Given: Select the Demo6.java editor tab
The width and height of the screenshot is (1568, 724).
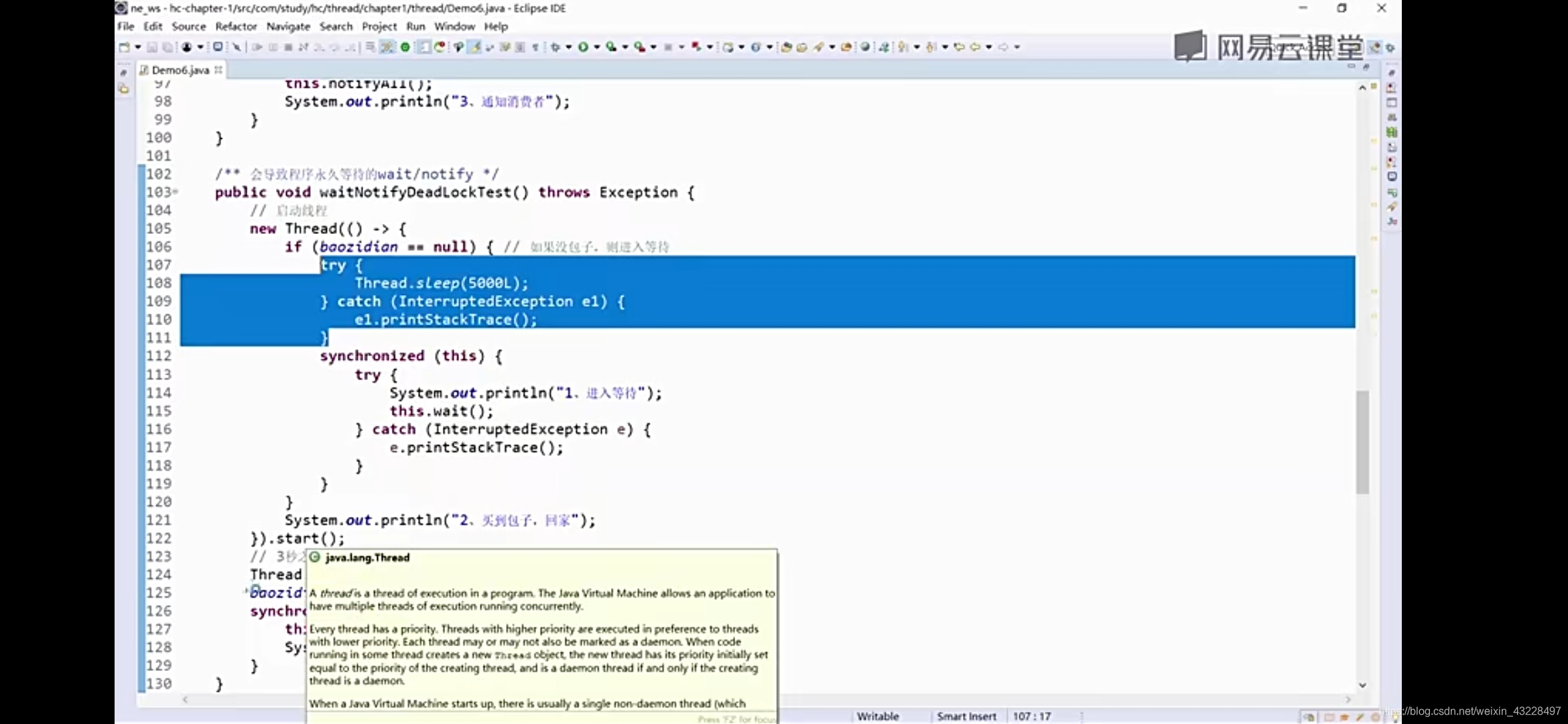Looking at the screenshot, I should click(180, 70).
